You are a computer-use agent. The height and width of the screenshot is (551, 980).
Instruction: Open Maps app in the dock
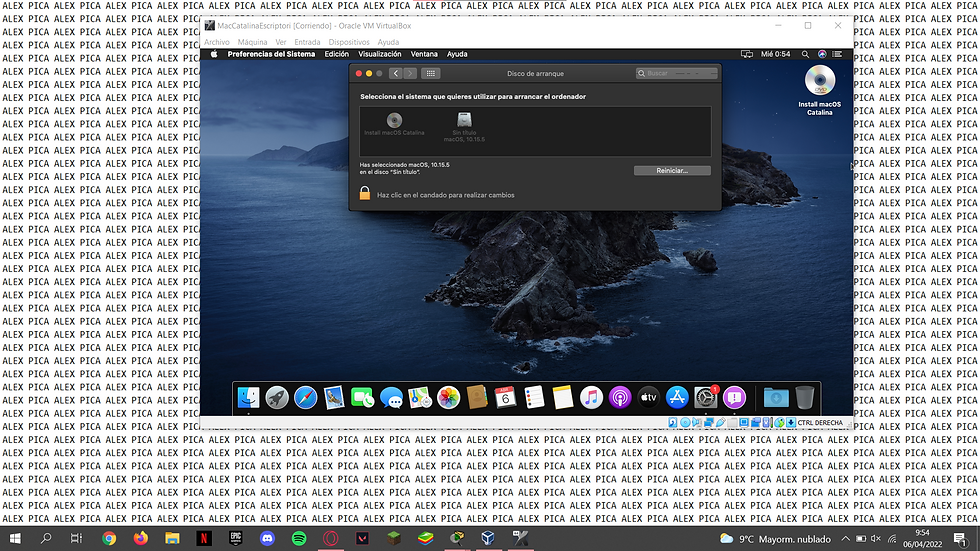[x=420, y=397]
